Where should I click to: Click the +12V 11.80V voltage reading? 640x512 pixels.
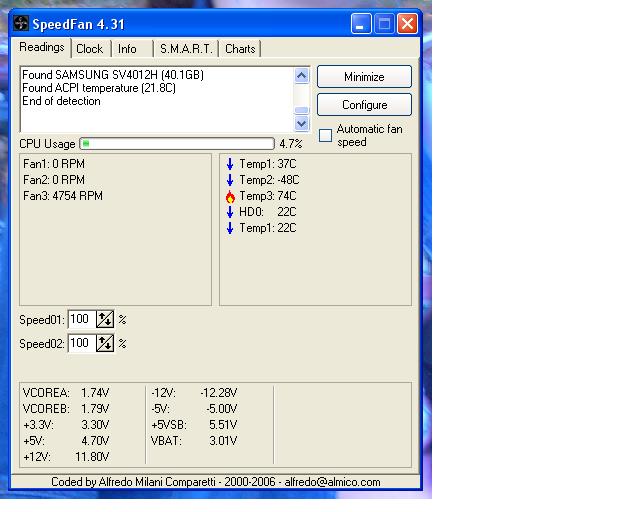66,457
